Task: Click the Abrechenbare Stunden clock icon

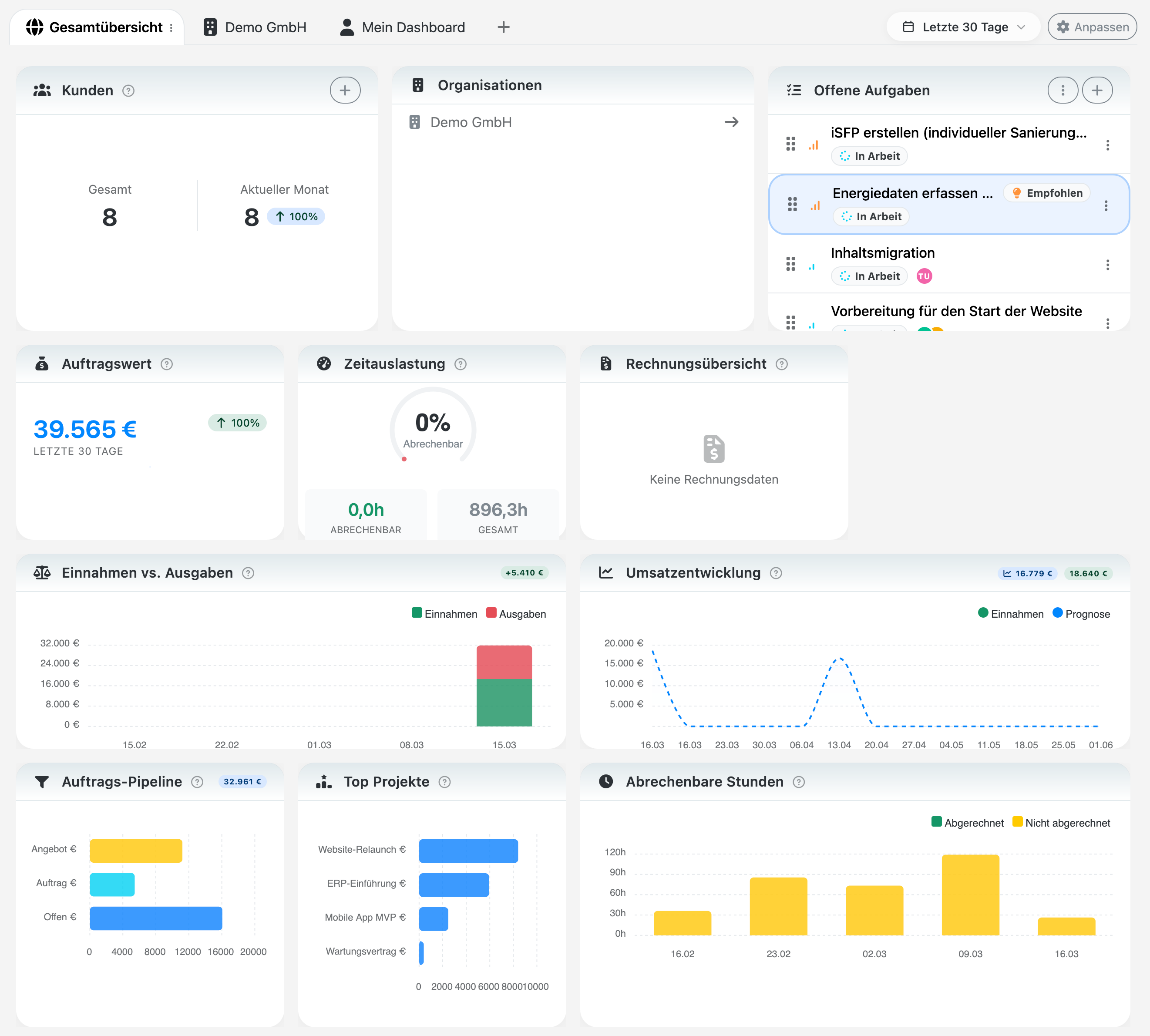Action: pyautogui.click(x=606, y=781)
